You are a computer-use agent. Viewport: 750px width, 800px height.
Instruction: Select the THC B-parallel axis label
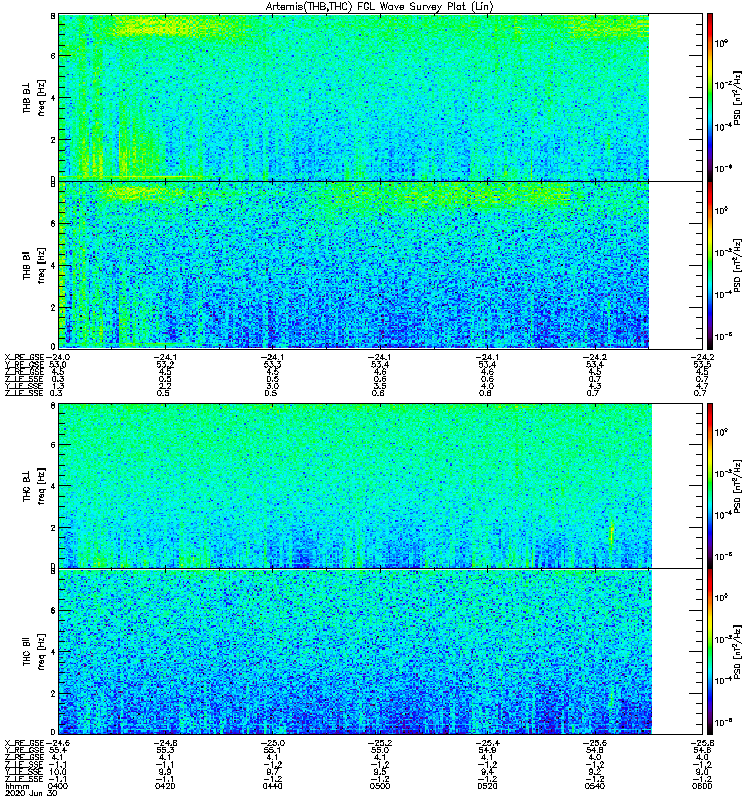click(27, 651)
